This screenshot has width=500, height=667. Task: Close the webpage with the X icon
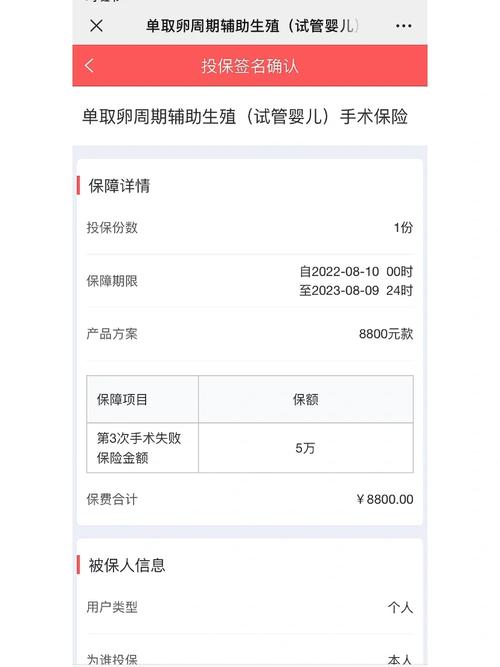tap(97, 26)
